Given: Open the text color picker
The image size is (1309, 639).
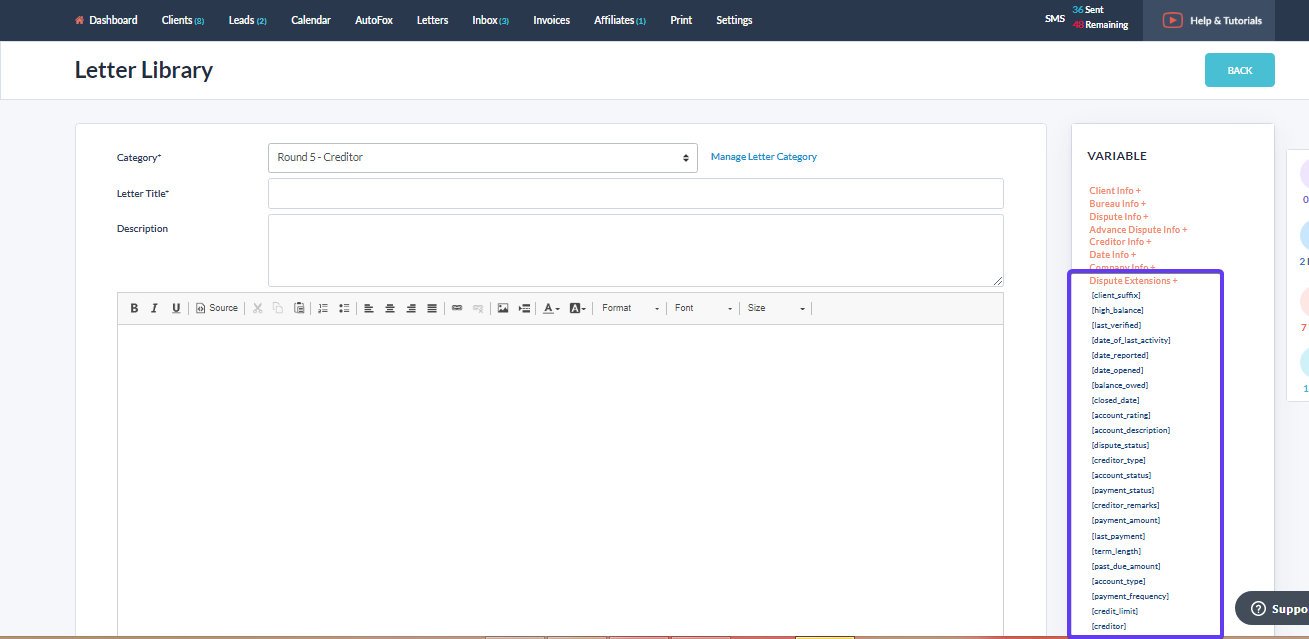Looking at the screenshot, I should coord(551,308).
